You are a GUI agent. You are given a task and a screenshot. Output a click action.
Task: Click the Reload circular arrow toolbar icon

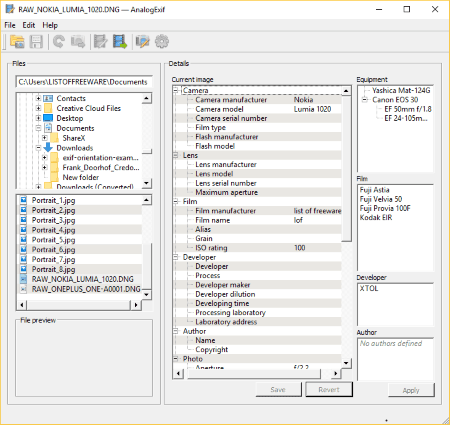tap(59, 42)
